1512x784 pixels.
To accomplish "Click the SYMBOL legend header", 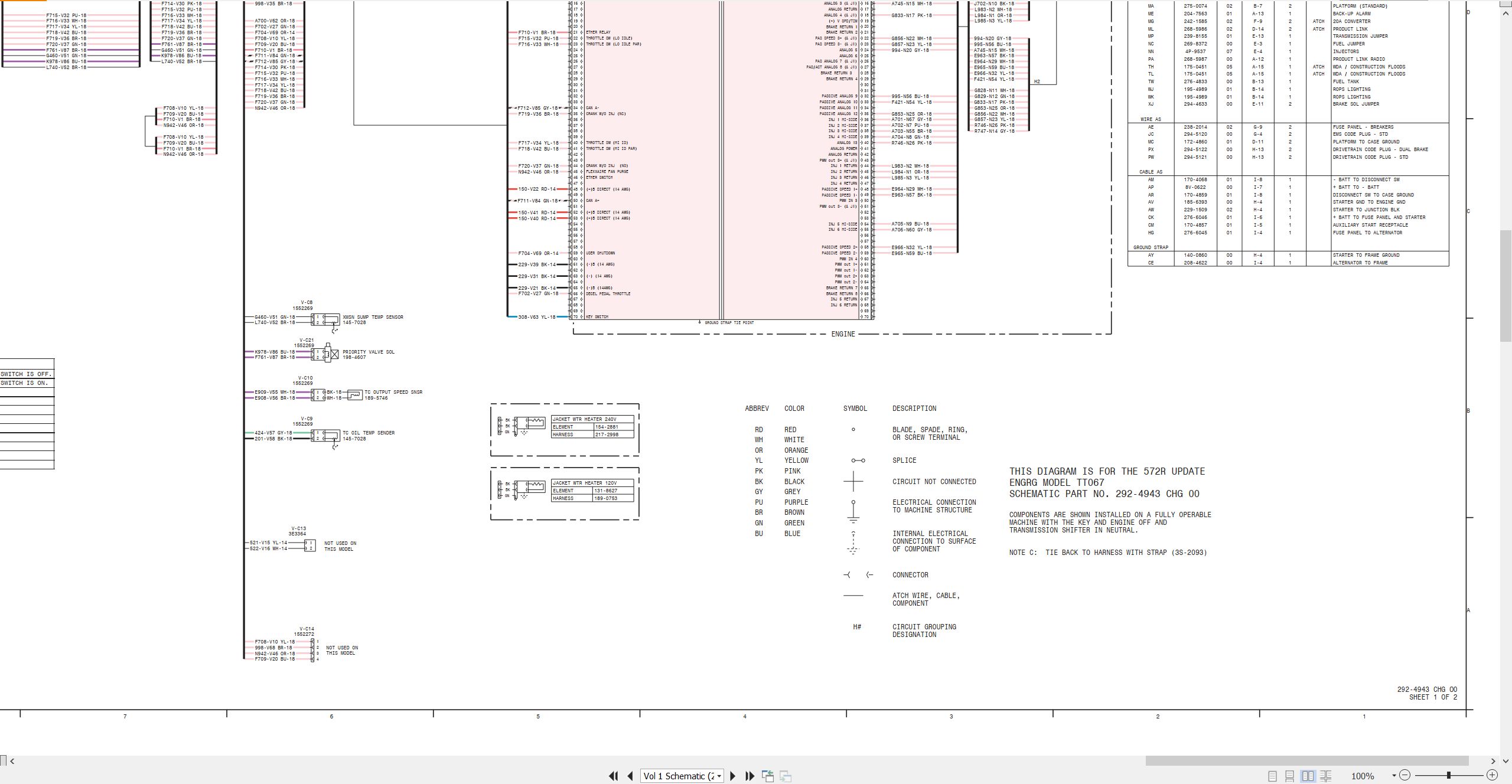I will click(x=855, y=409).
